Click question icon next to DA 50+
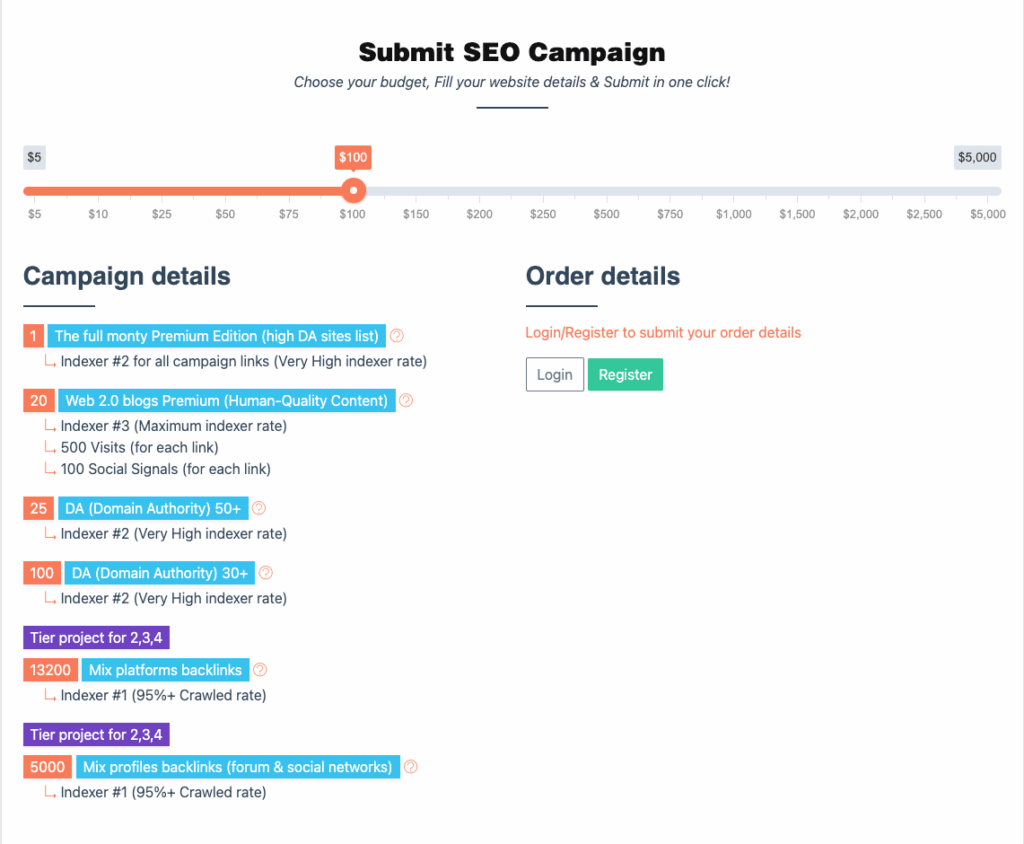 (x=259, y=508)
